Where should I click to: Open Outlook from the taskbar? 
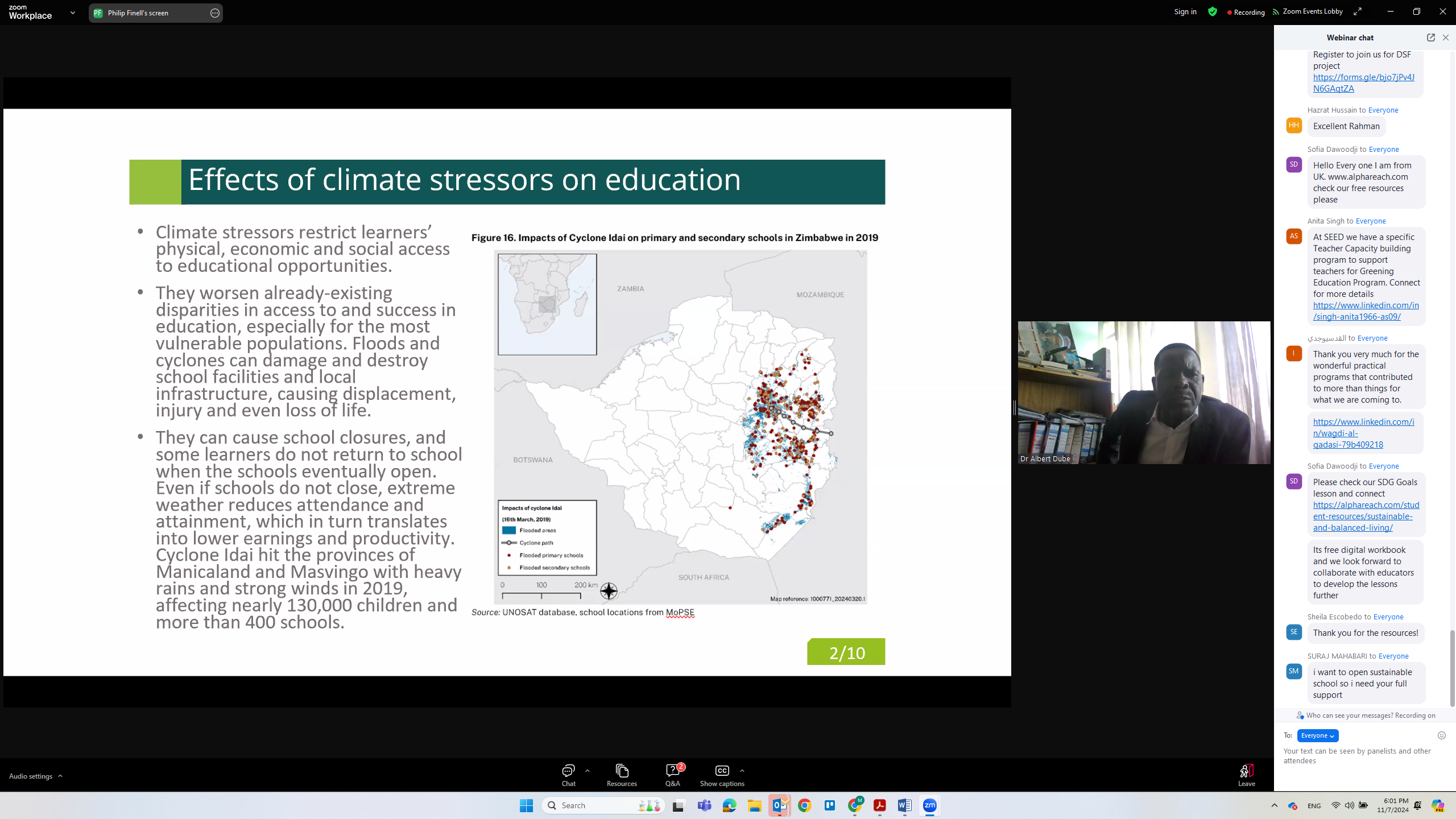click(x=779, y=805)
